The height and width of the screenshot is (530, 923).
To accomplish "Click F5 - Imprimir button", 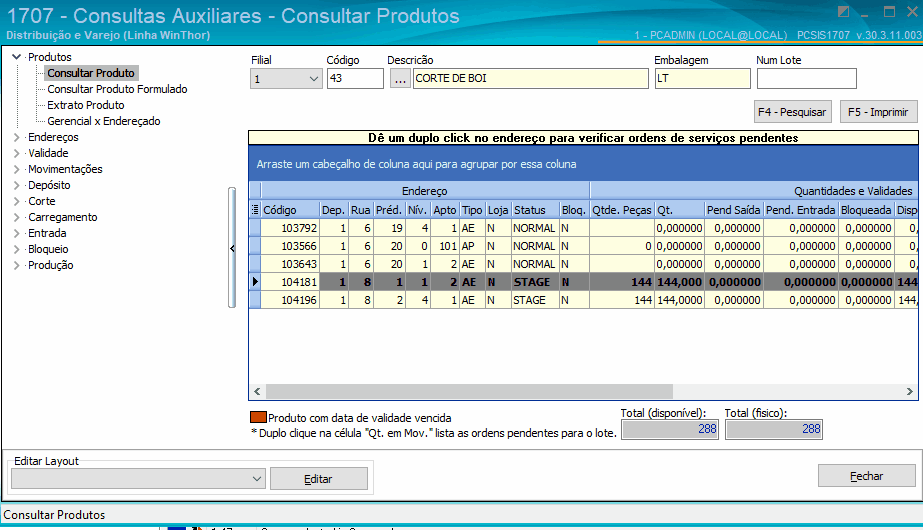I will (x=878, y=112).
